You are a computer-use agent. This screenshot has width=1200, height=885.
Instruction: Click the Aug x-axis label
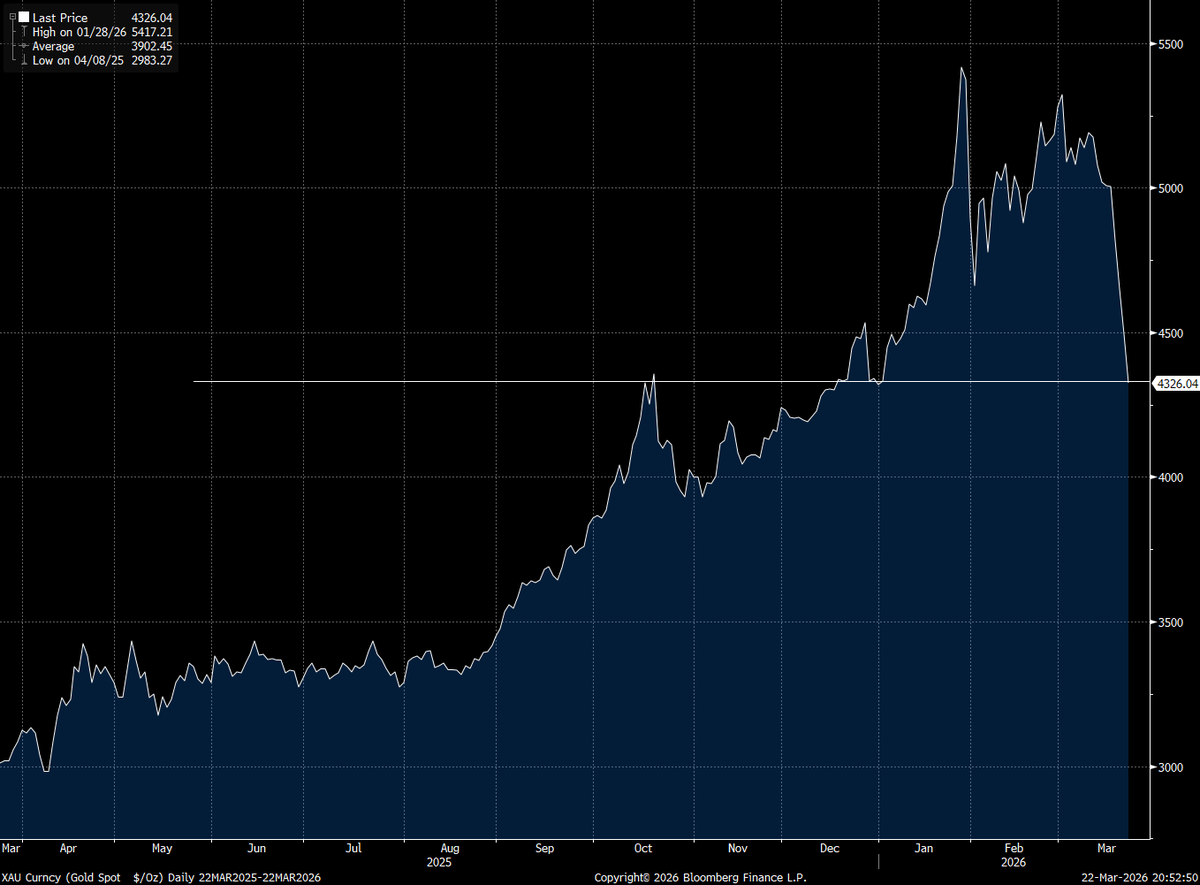pyautogui.click(x=450, y=848)
